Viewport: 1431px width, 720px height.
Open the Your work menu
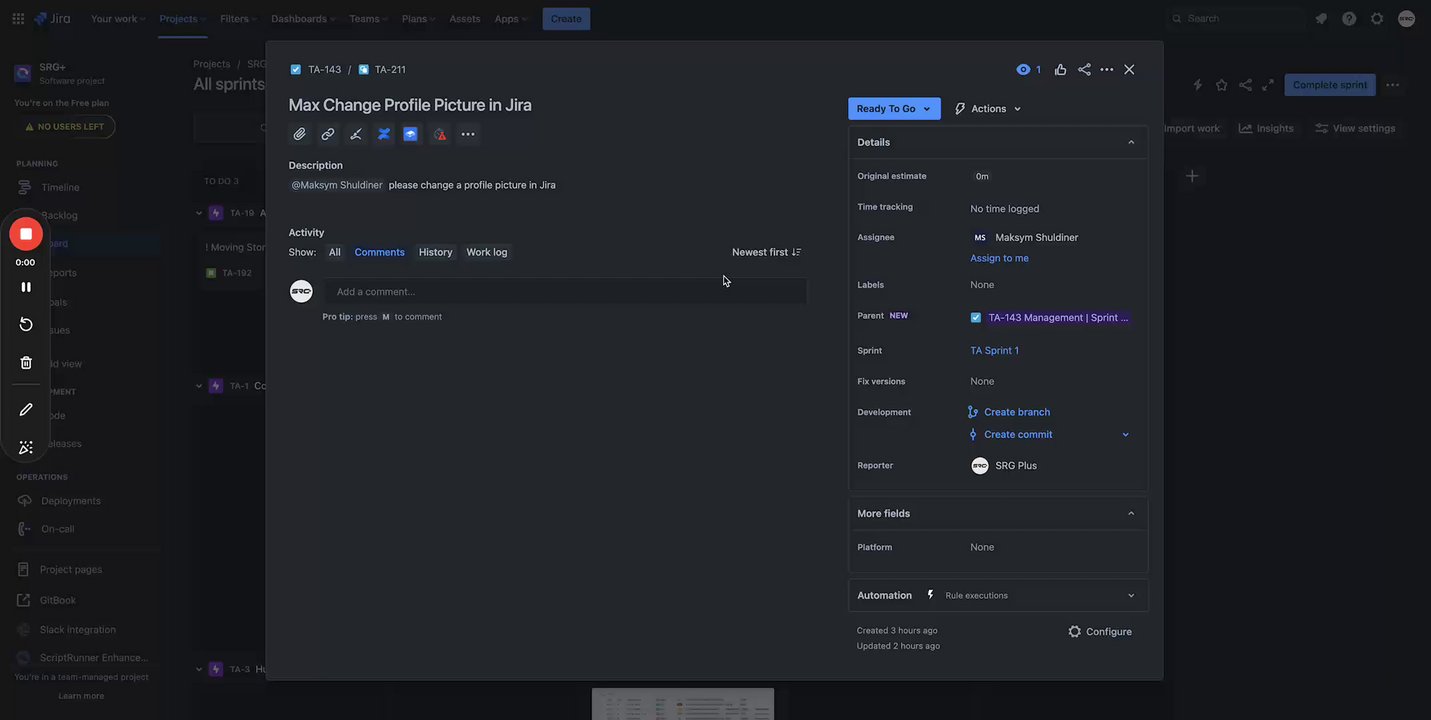point(118,19)
